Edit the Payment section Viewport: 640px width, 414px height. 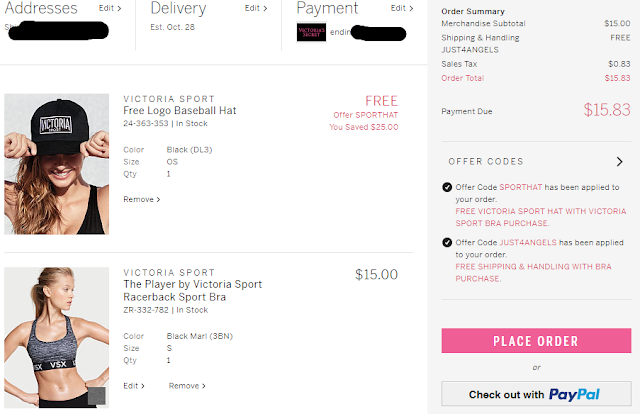pyautogui.click(x=402, y=8)
